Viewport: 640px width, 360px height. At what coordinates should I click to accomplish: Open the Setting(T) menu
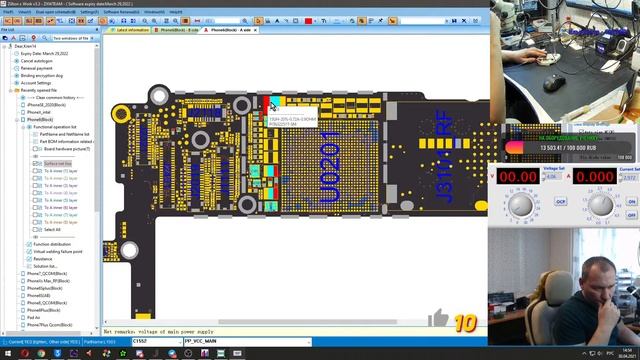(89, 12)
